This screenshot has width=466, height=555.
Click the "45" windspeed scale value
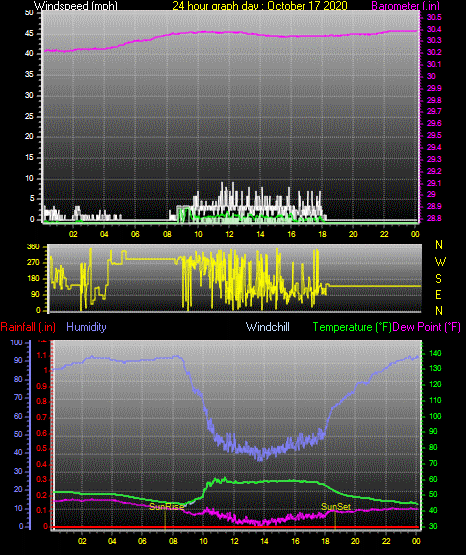pyautogui.click(x=29, y=34)
